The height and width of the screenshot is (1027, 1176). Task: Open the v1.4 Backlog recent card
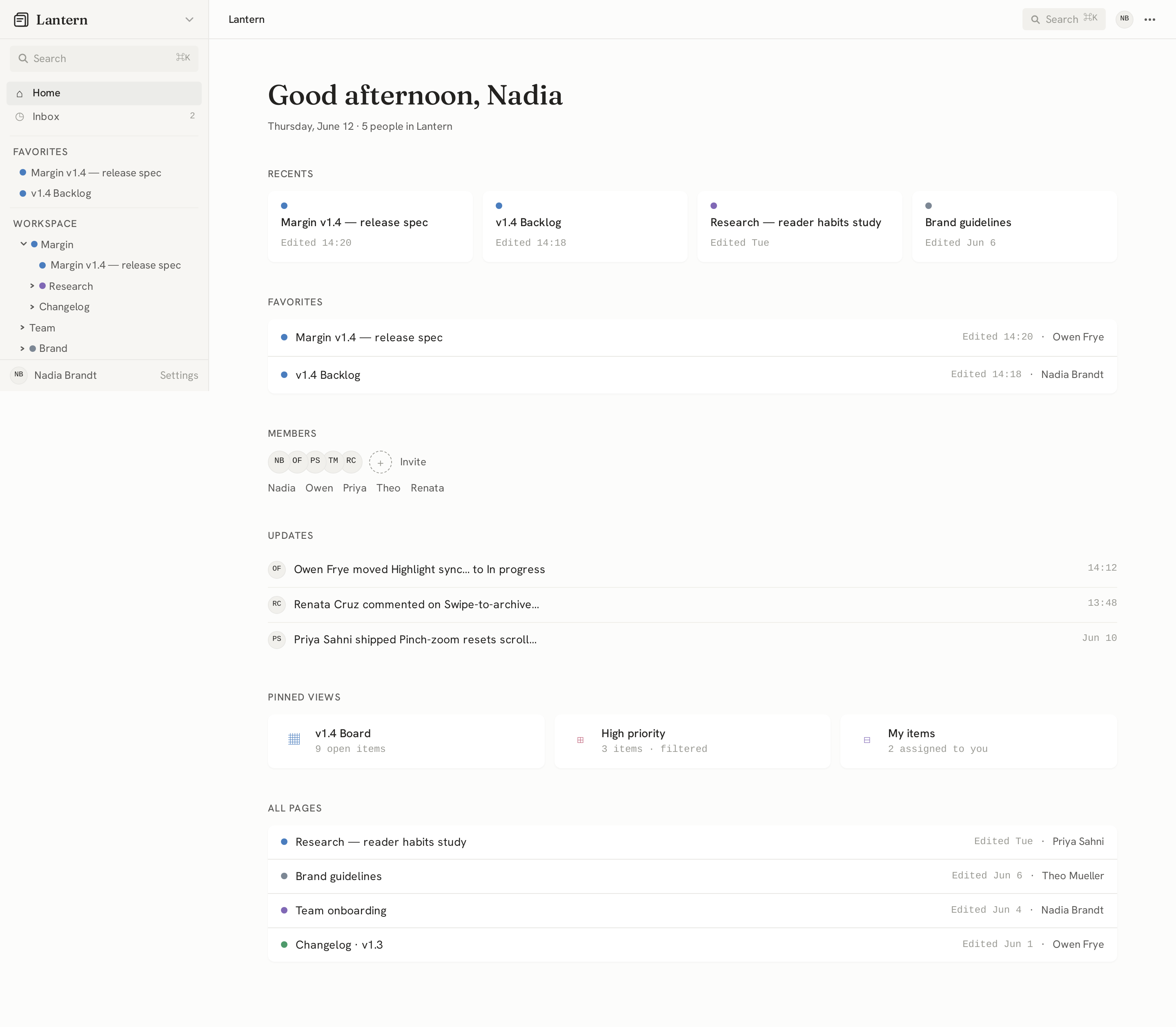pos(585,227)
